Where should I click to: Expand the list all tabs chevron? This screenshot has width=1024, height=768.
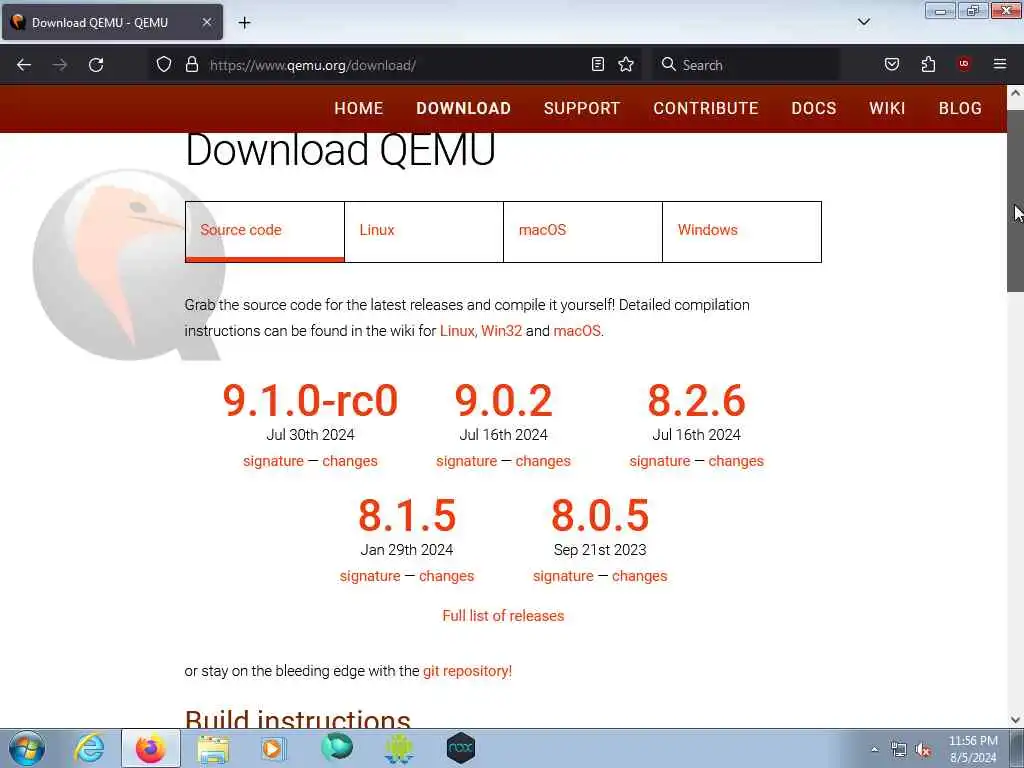coord(863,22)
